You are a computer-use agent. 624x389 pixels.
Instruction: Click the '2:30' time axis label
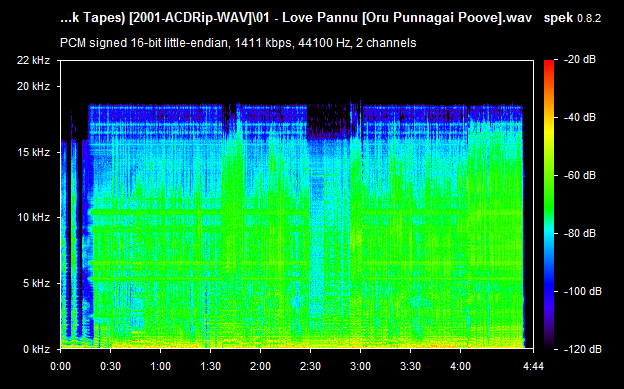pyautogui.click(x=310, y=366)
